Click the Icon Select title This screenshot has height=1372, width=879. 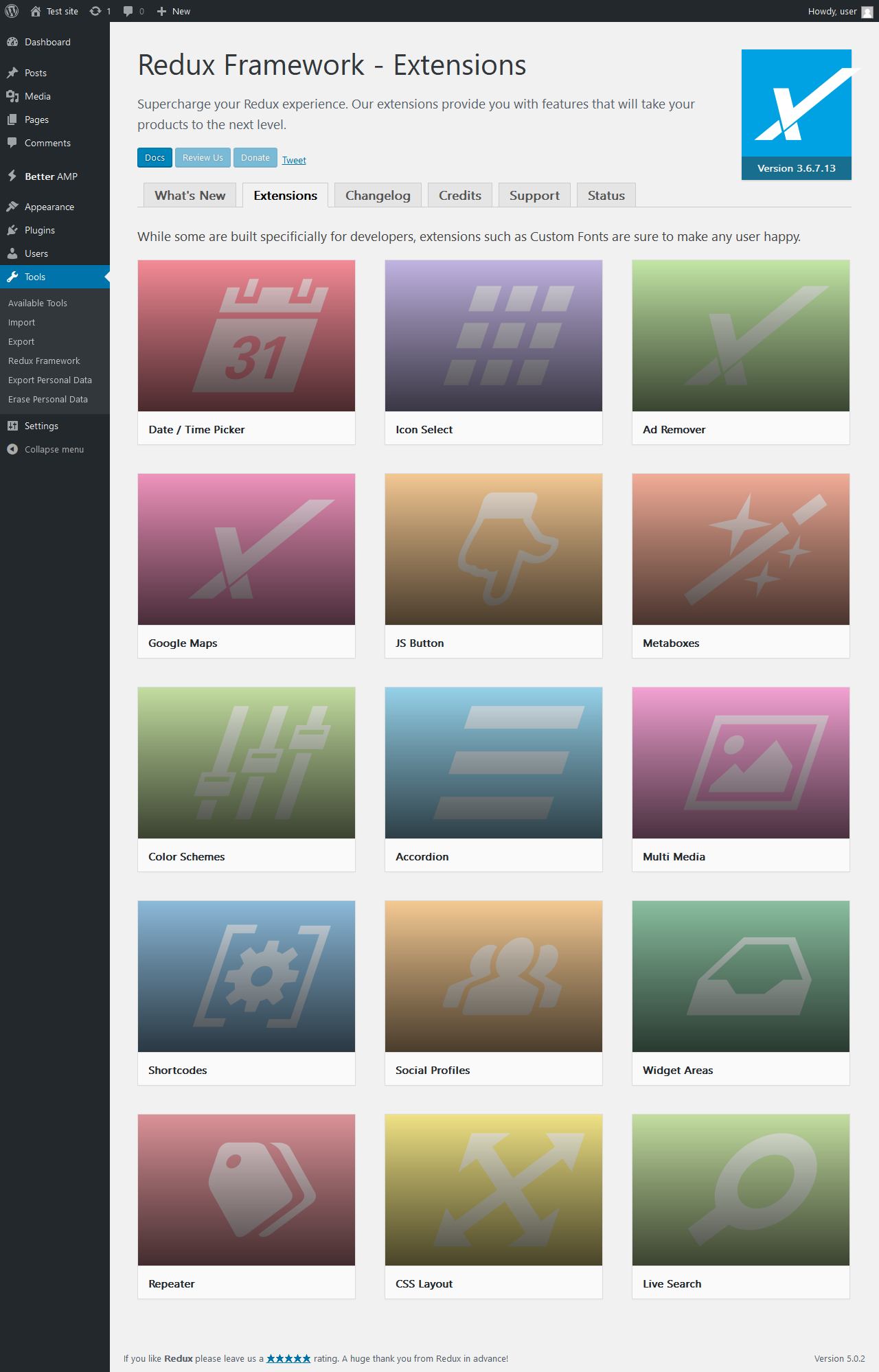tap(424, 429)
